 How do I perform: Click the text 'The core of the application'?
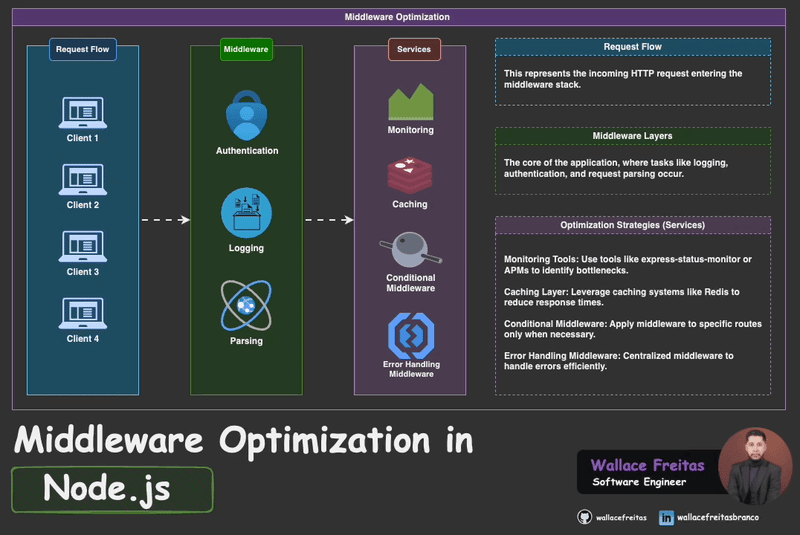coord(616,168)
